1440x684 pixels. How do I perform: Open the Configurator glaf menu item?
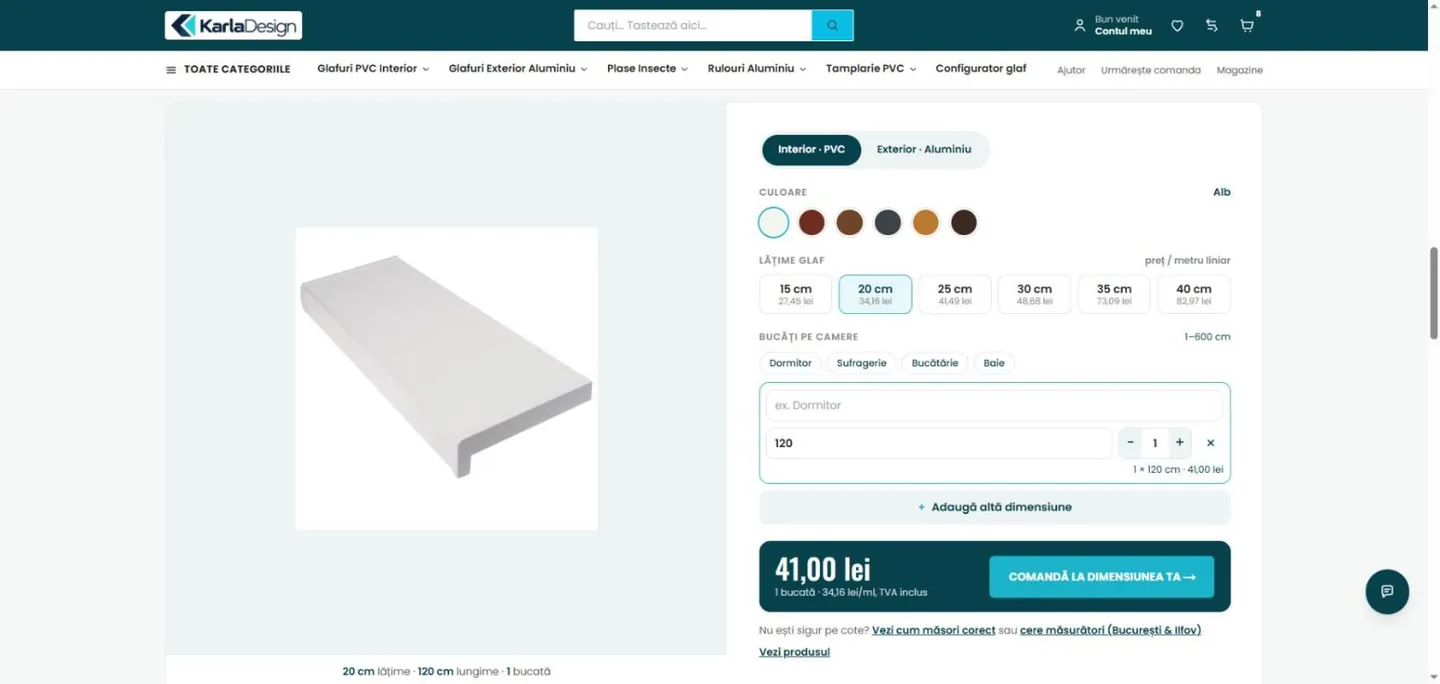coord(981,69)
